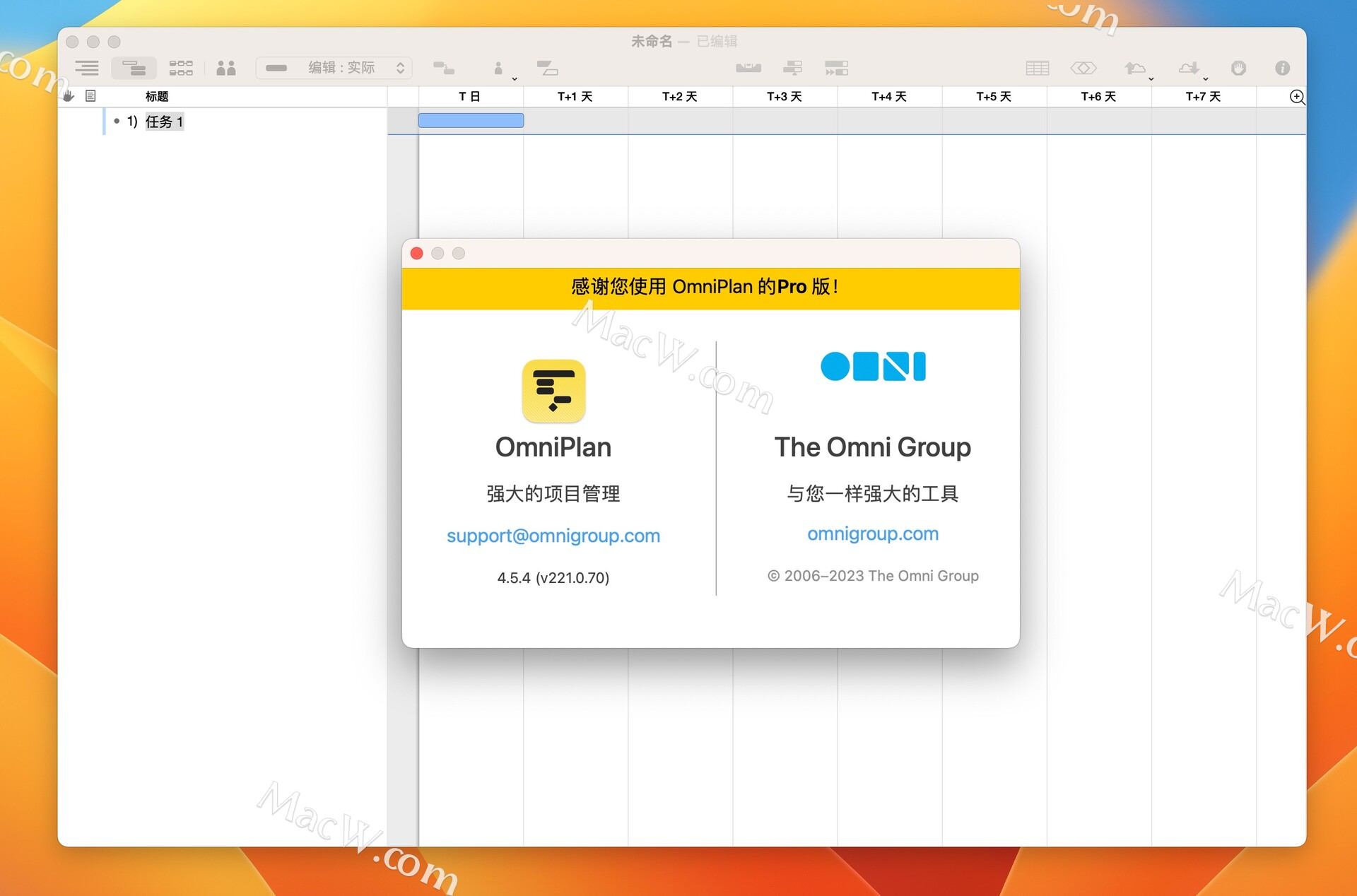The height and width of the screenshot is (896, 1357).
Task: Click the Level resources toolbar icon
Action: point(748,68)
